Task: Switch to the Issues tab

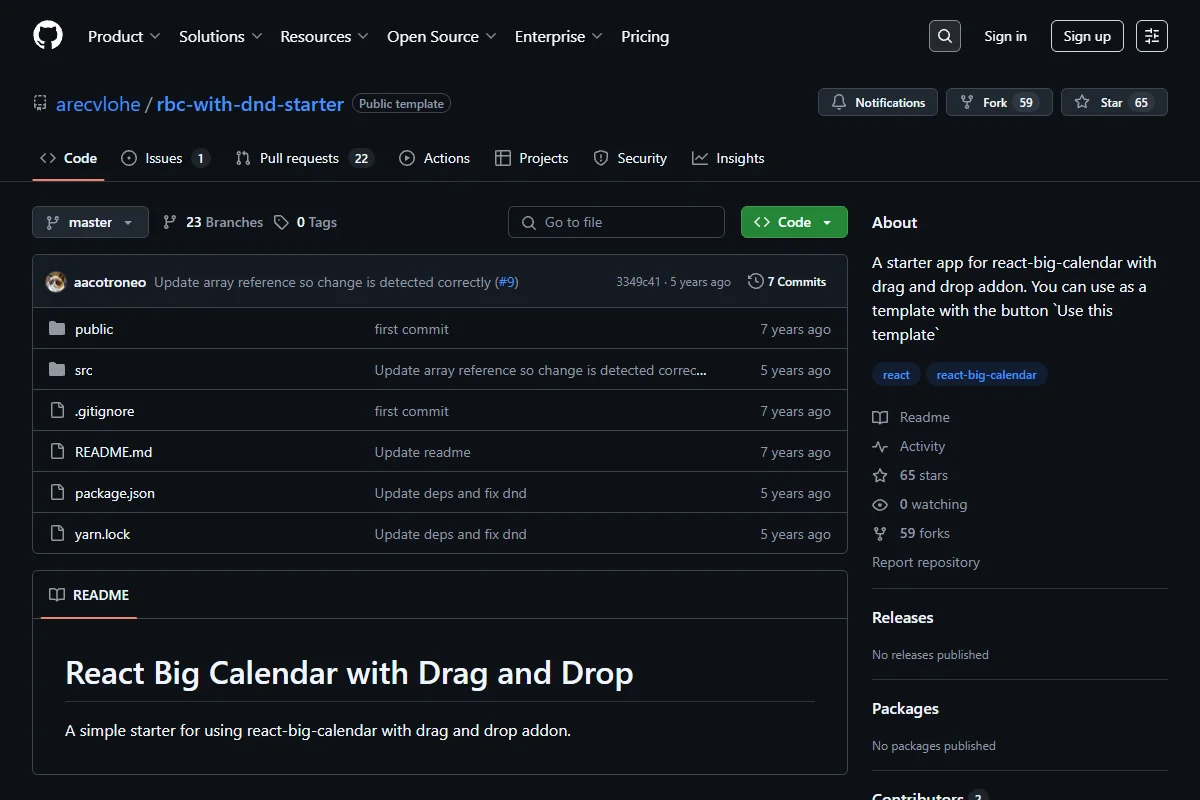Action: coord(165,158)
